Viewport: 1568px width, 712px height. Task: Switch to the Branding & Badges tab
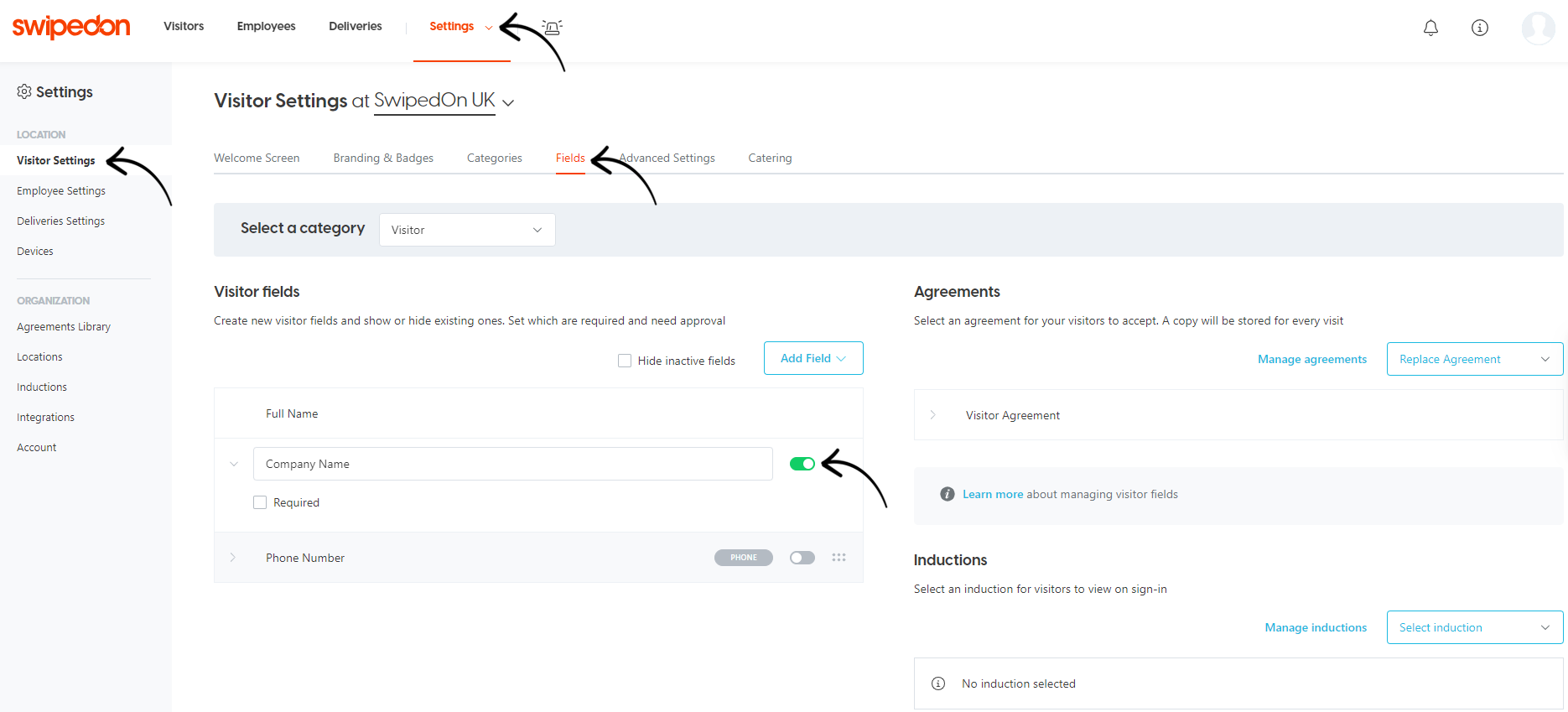[383, 158]
